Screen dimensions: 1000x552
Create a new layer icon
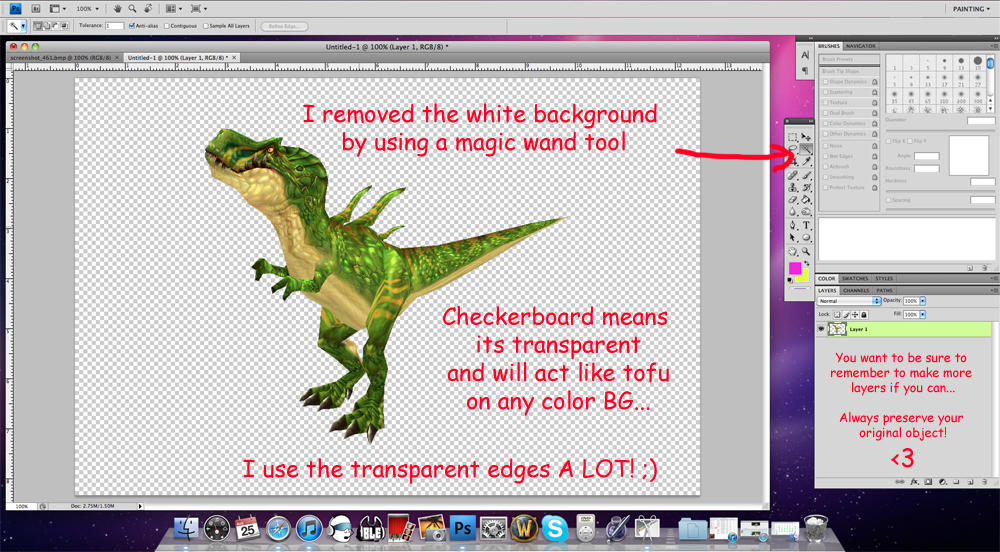971,482
